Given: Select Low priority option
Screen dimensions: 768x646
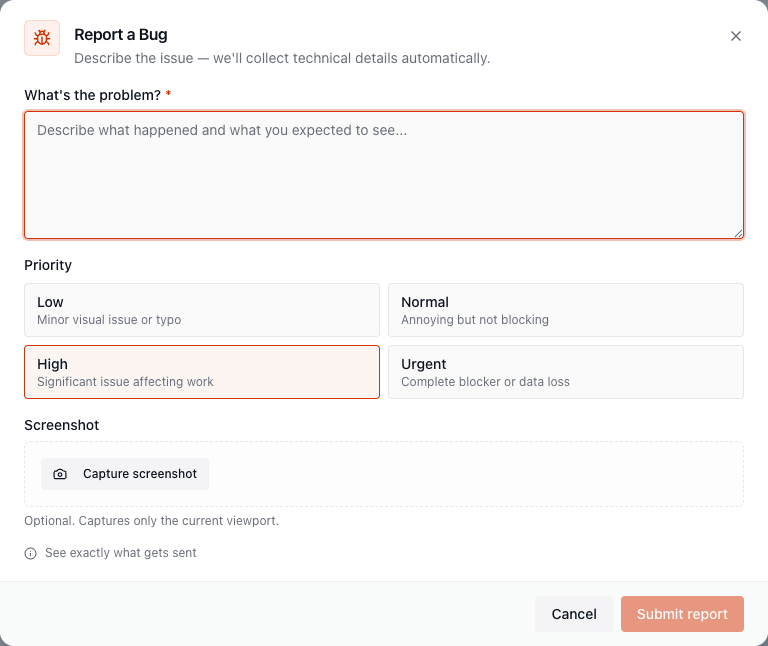Looking at the screenshot, I should coord(202,310).
